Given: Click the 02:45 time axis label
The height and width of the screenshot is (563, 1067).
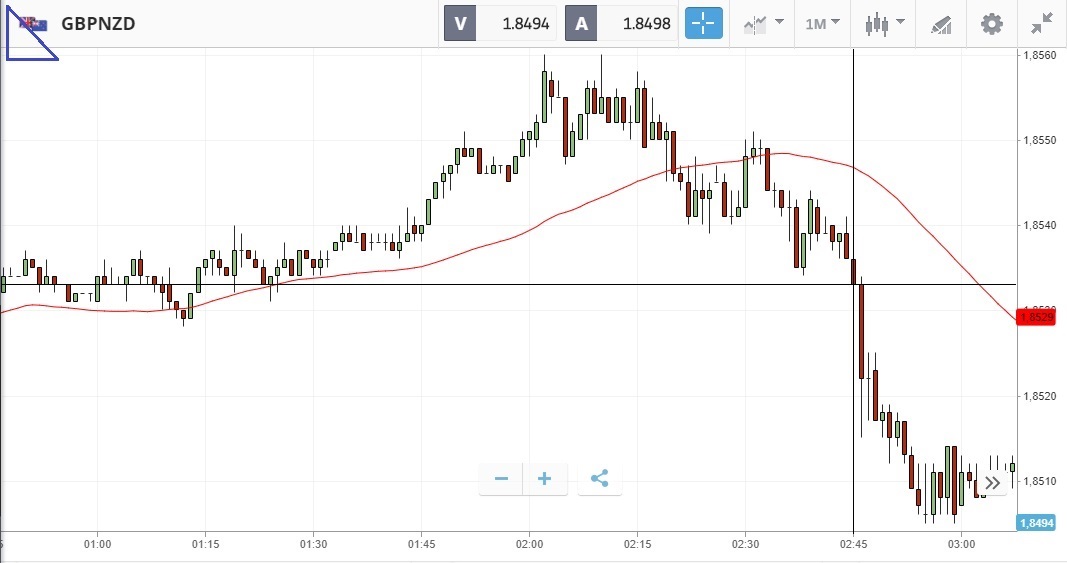Looking at the screenshot, I should pos(853,544).
